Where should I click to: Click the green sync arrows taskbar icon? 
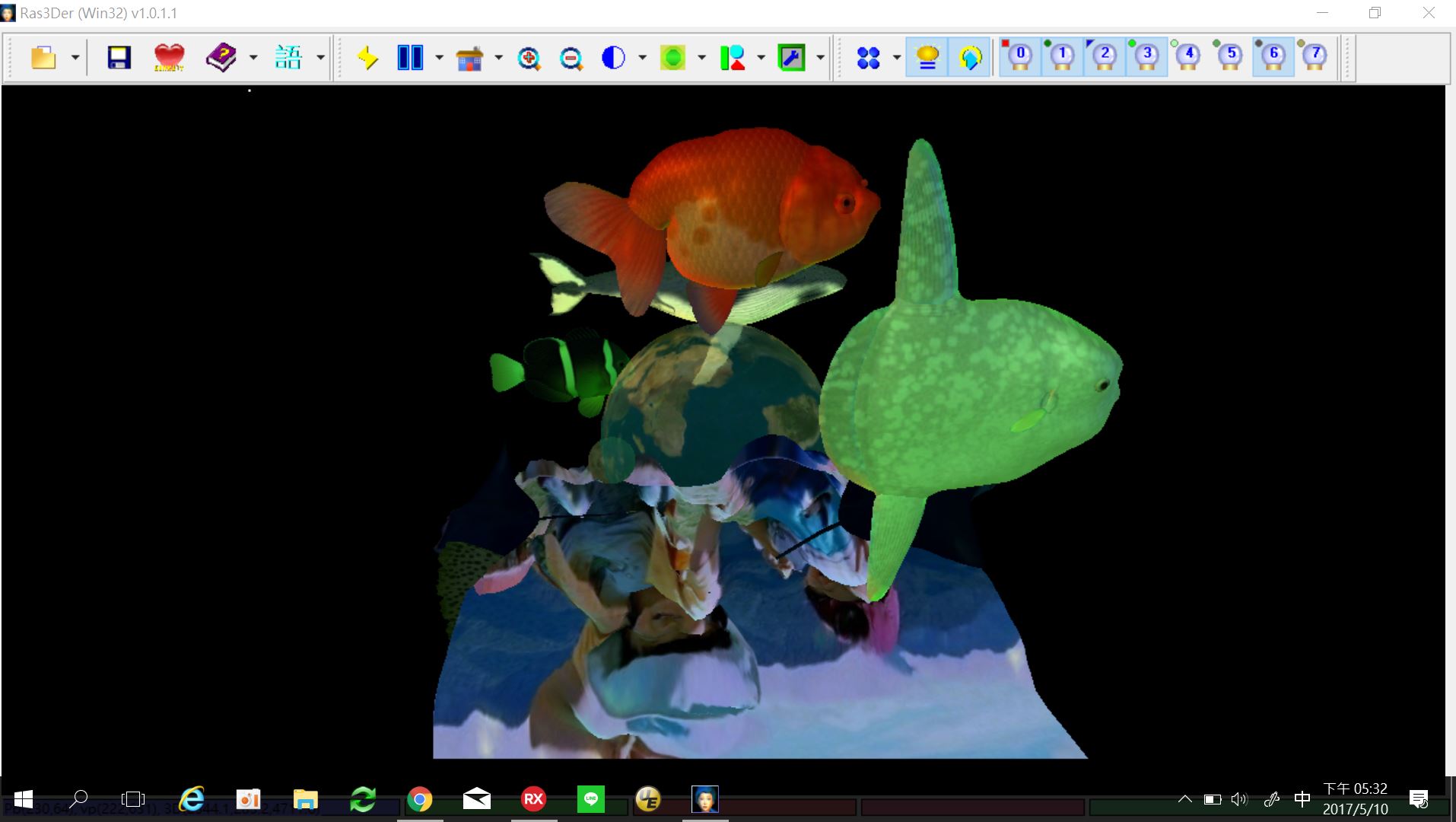(363, 799)
